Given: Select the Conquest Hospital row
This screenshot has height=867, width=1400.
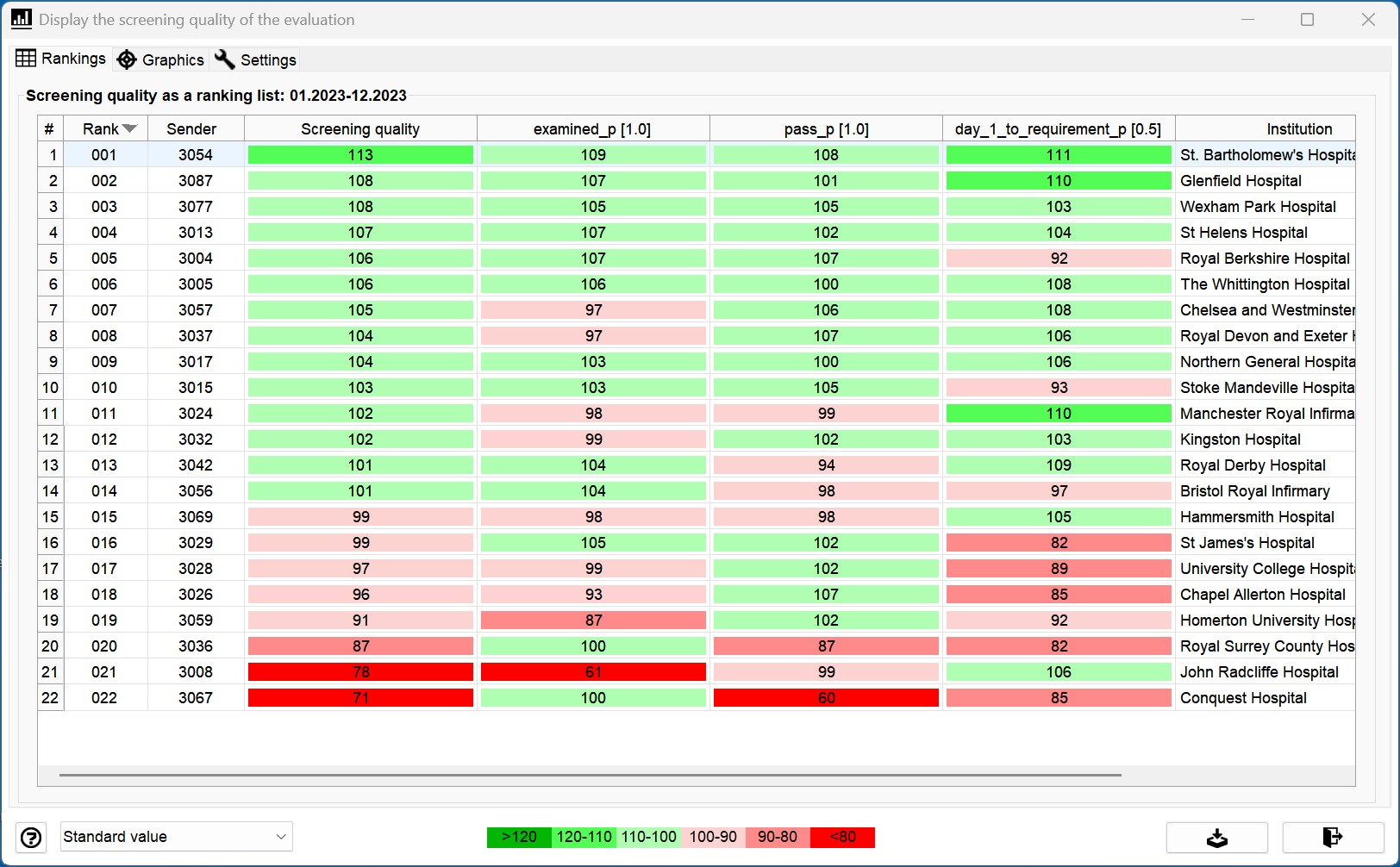Looking at the screenshot, I should point(697,697).
